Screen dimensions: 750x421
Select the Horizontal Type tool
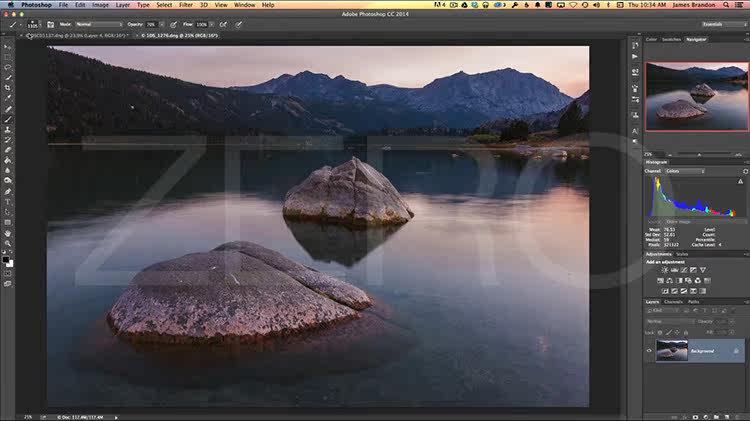tap(8, 202)
